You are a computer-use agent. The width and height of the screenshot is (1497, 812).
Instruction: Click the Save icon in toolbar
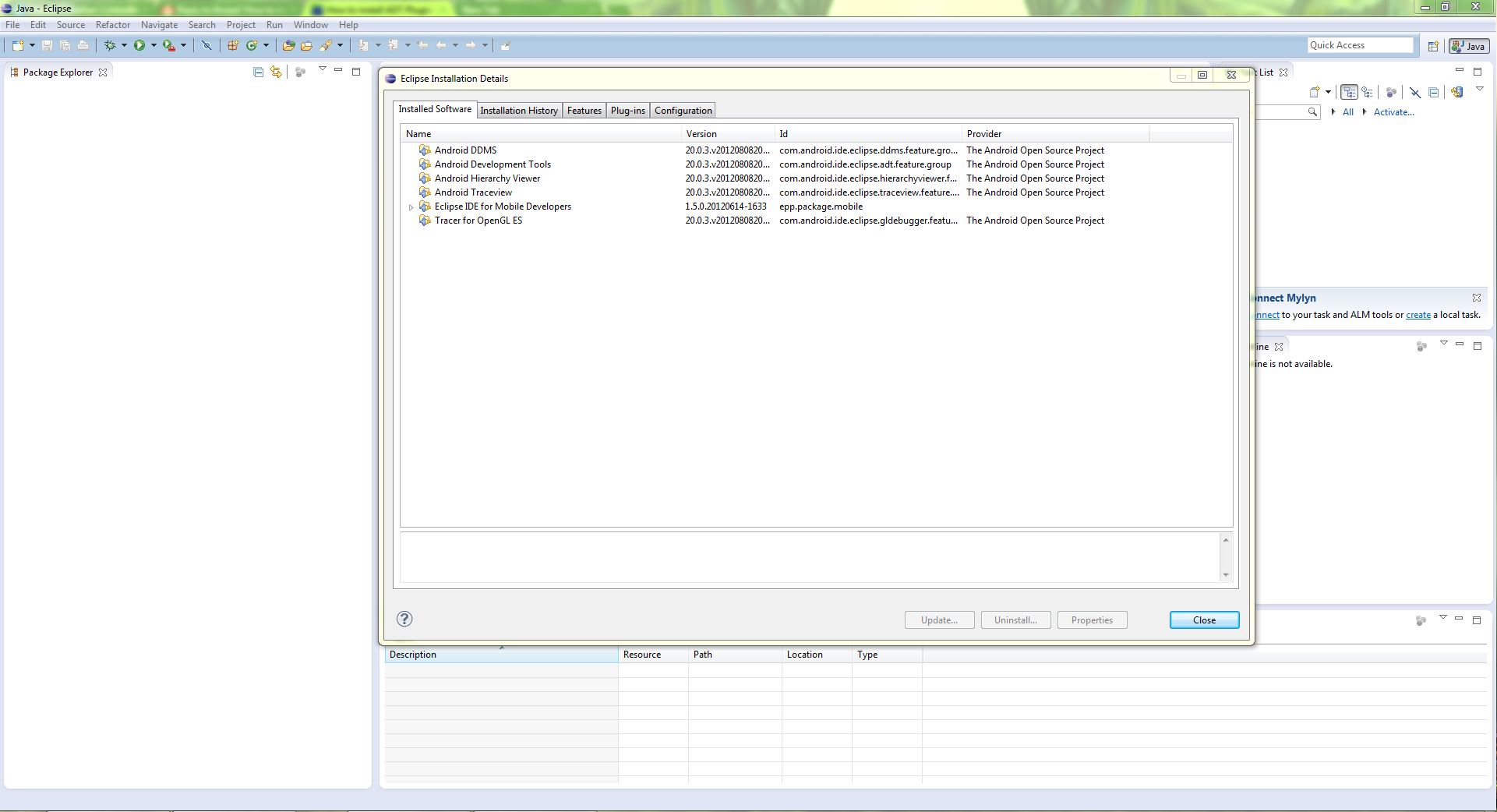pyautogui.click(x=47, y=46)
